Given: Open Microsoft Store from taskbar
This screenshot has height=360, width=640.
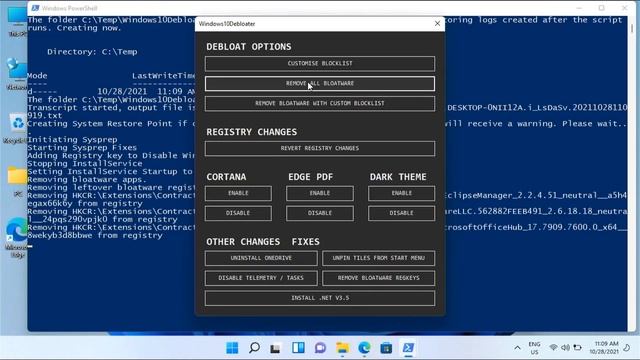Looking at the screenshot, I should click(x=386, y=348).
